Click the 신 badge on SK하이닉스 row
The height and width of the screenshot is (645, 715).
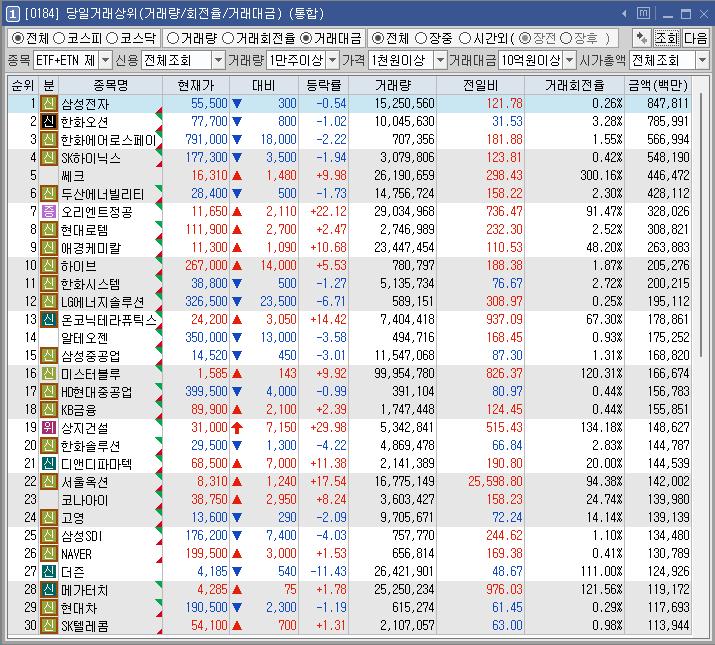[x=48, y=157]
